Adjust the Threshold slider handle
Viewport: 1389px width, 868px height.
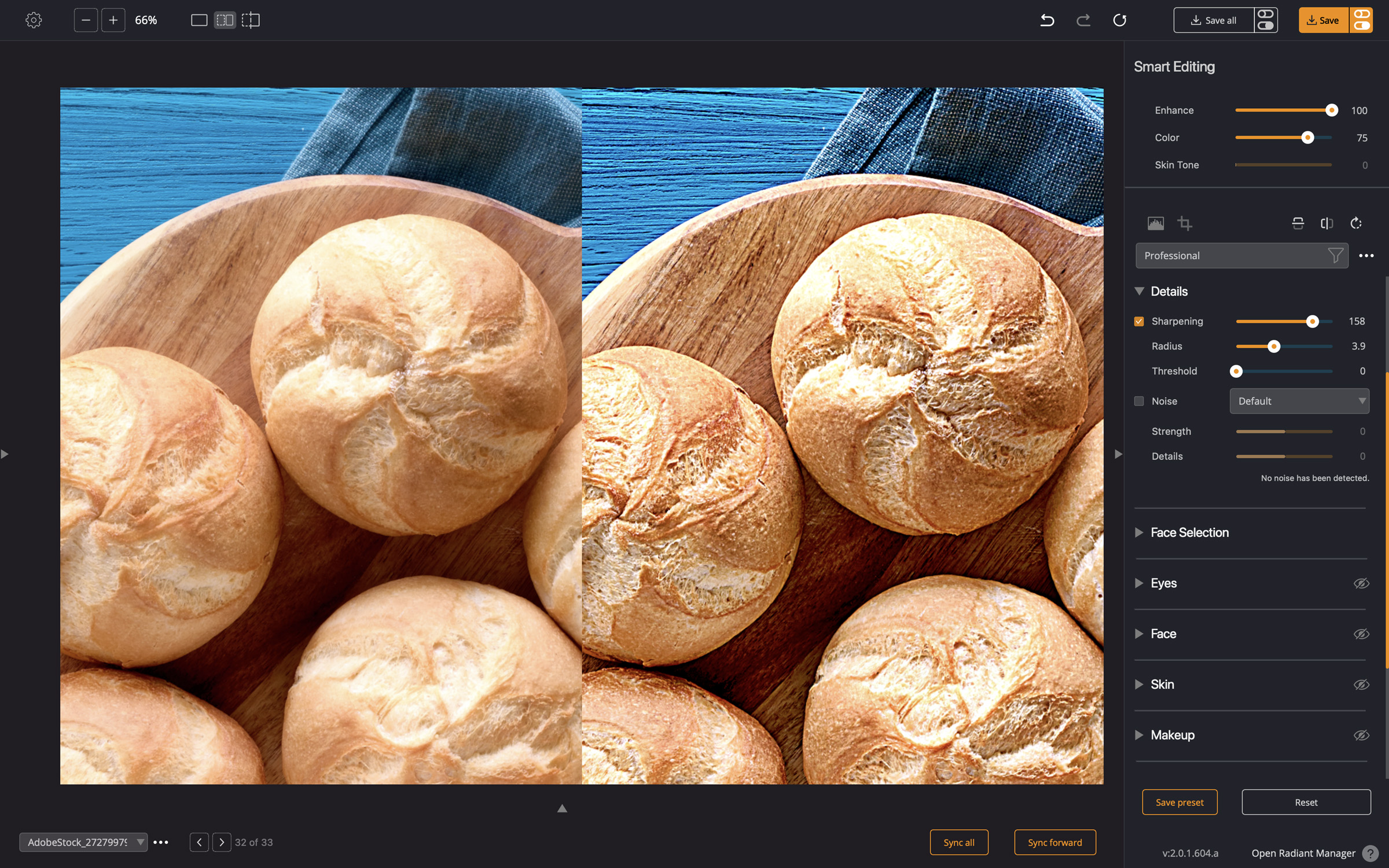click(1236, 372)
